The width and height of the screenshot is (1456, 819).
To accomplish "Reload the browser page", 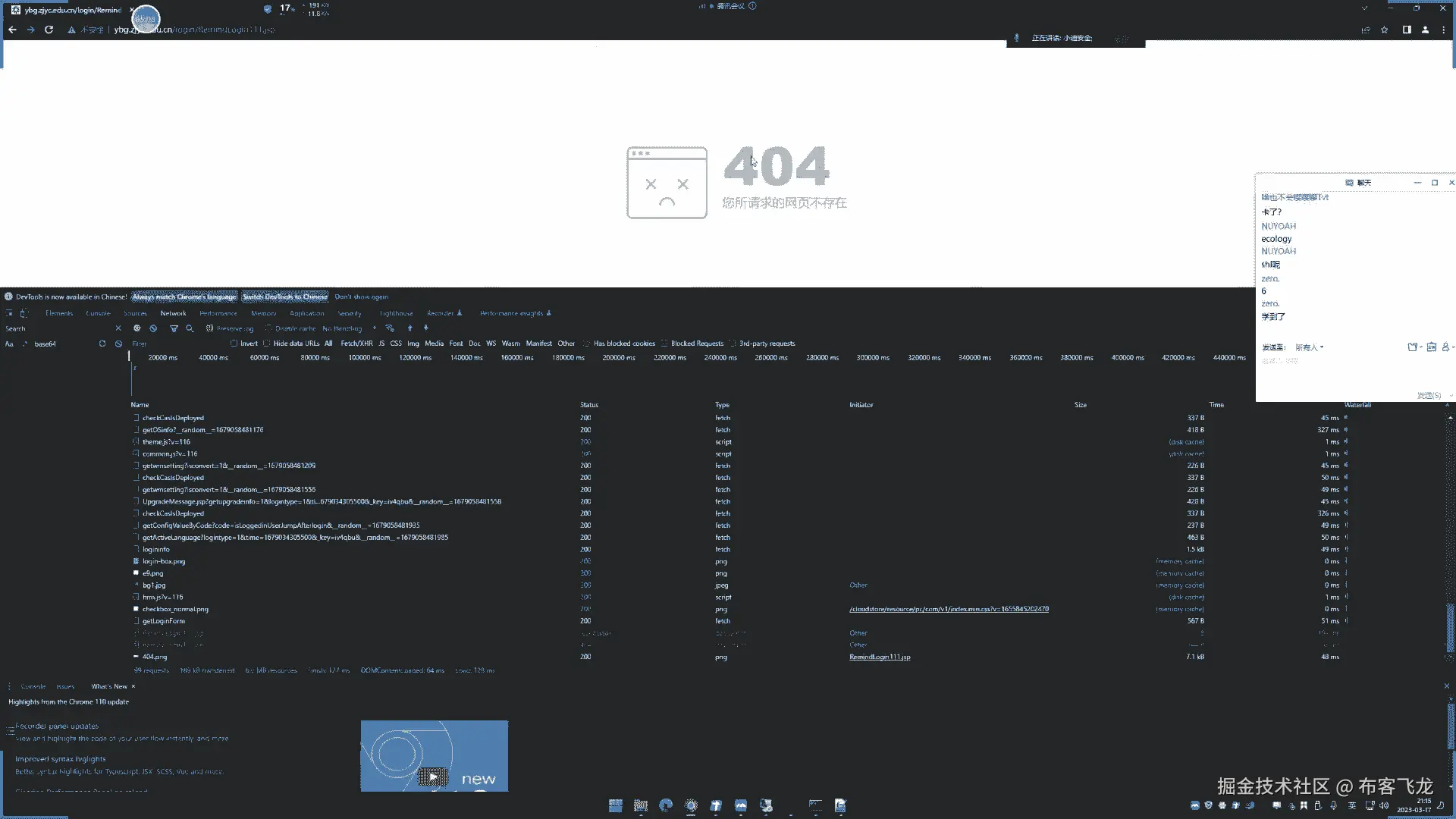I will coord(49,30).
